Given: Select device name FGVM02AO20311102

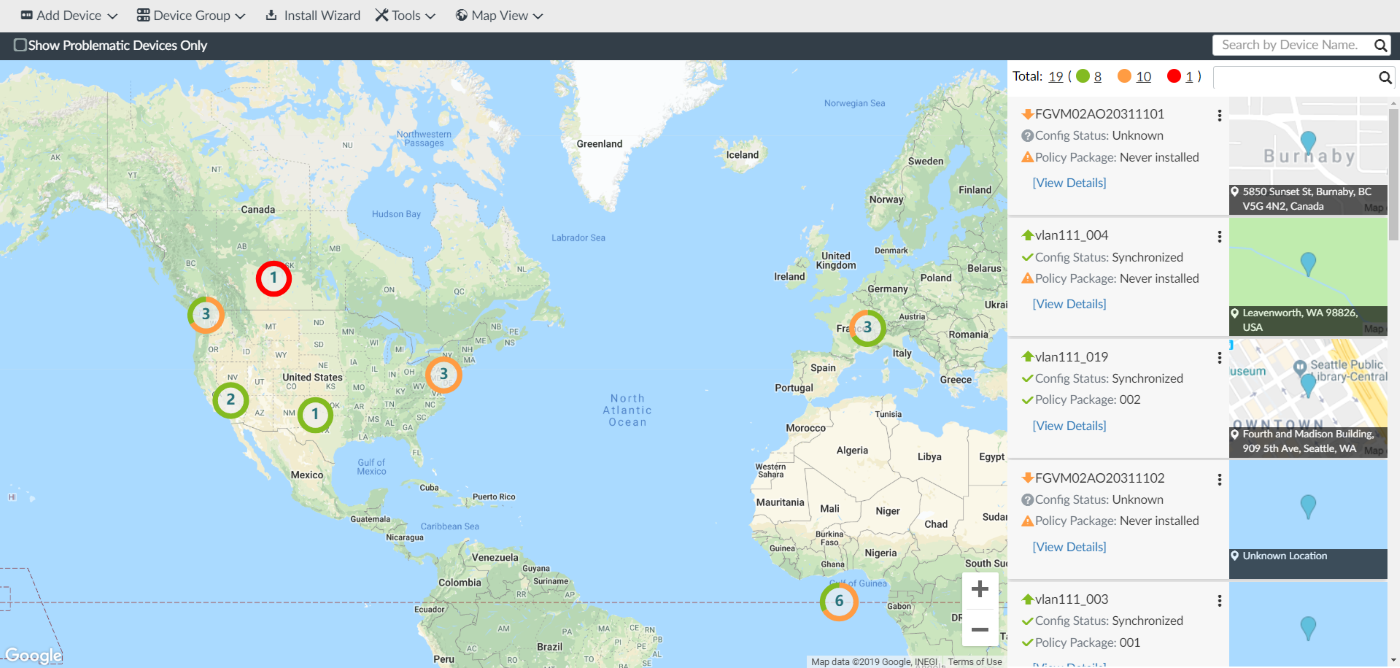Looking at the screenshot, I should 1100,478.
